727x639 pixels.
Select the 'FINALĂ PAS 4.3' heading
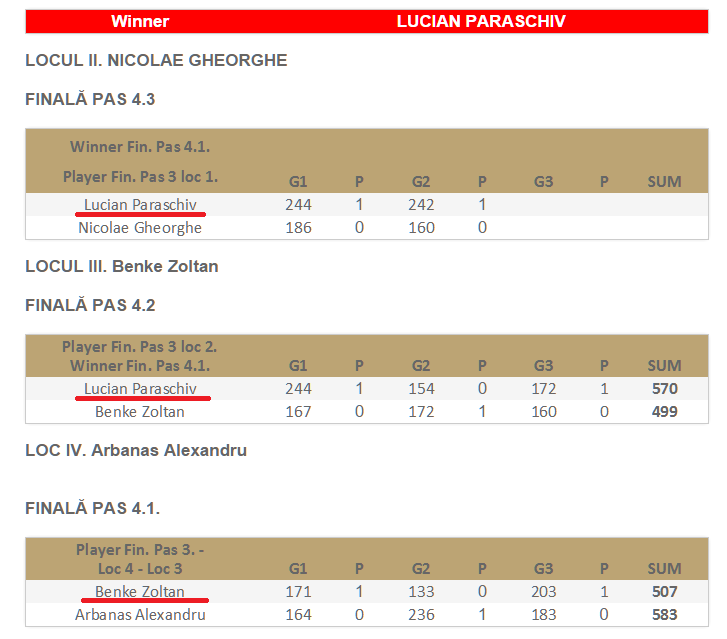tap(90, 99)
